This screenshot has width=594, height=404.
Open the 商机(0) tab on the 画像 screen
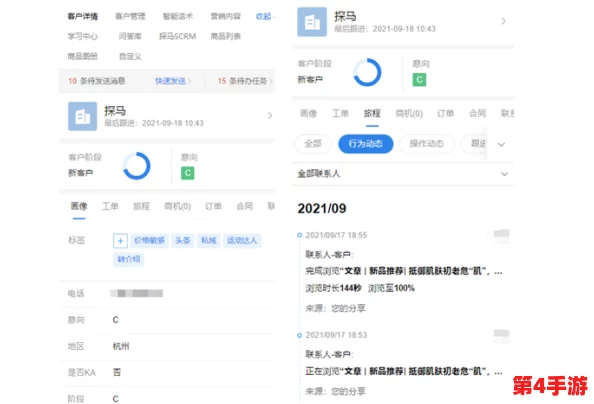tap(177, 206)
